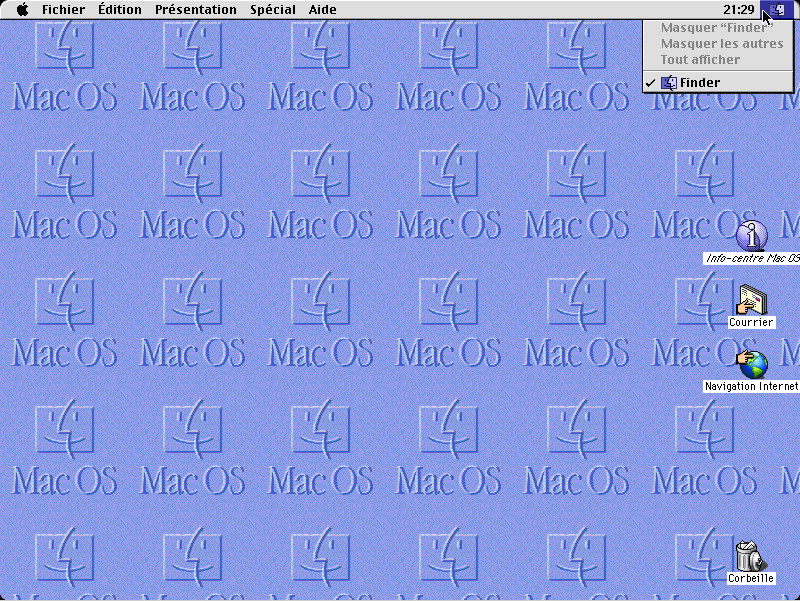800x601 pixels.
Task: Choose Masquer "Finder" menu entry
Action: click(x=717, y=28)
